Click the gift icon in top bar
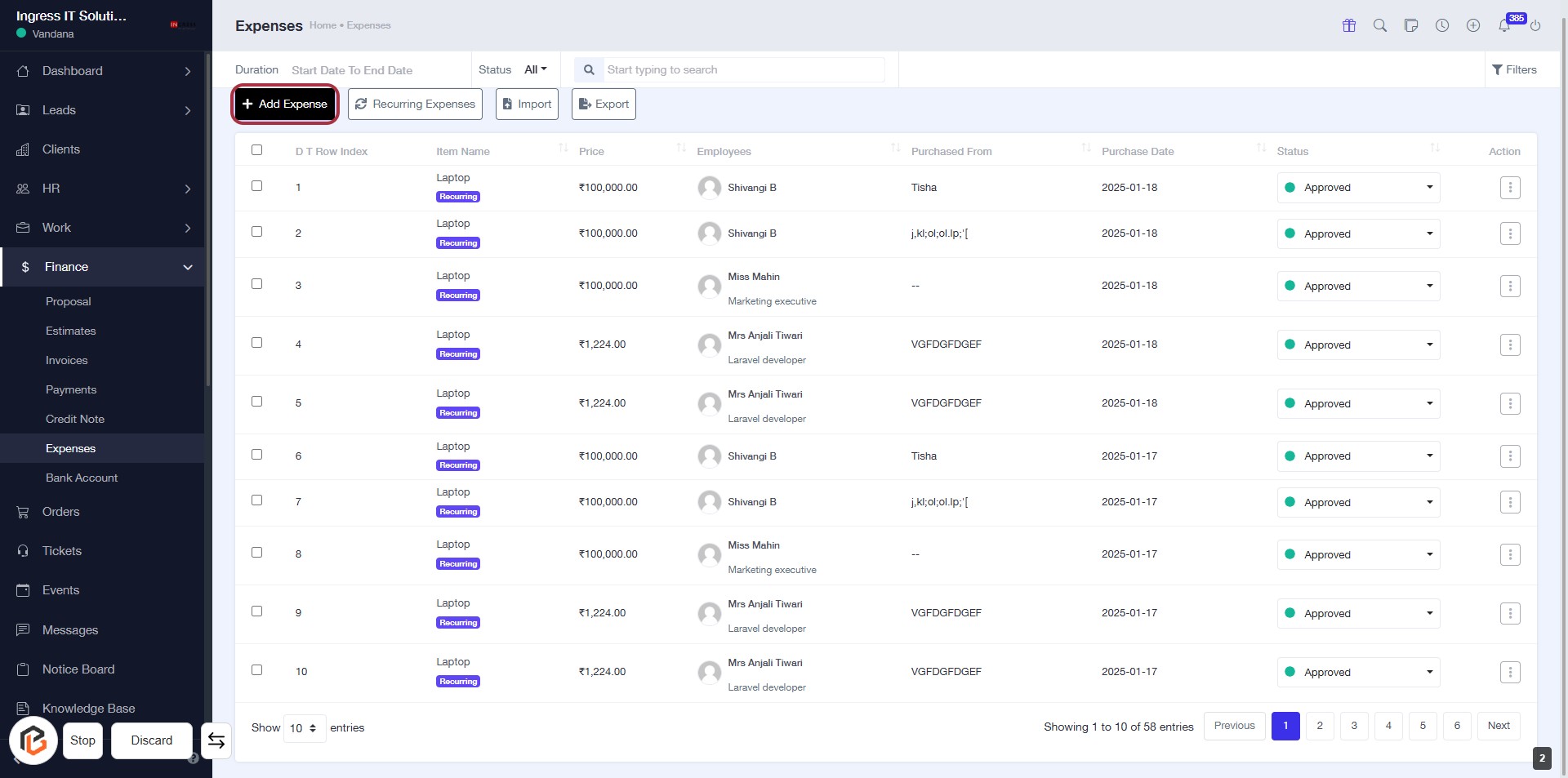Image resolution: width=1568 pixels, height=778 pixels. click(1349, 25)
